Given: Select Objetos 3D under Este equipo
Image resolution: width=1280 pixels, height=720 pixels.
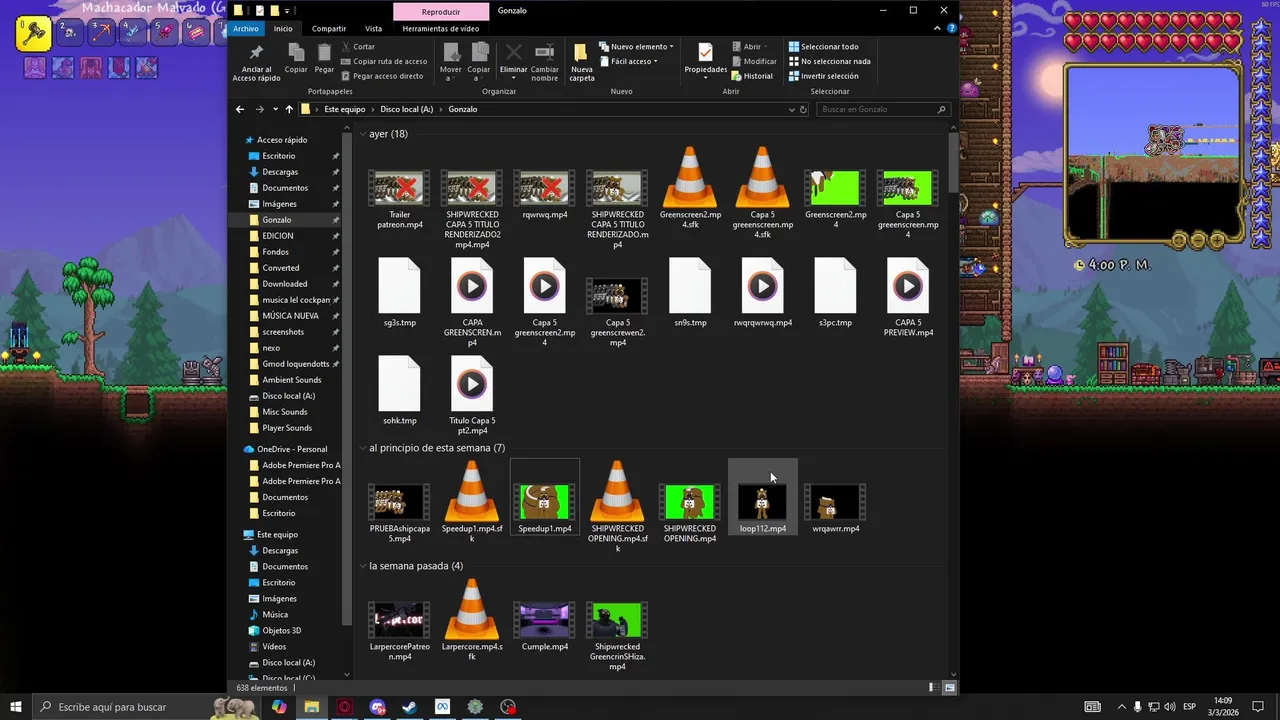Looking at the screenshot, I should click(x=282, y=631).
